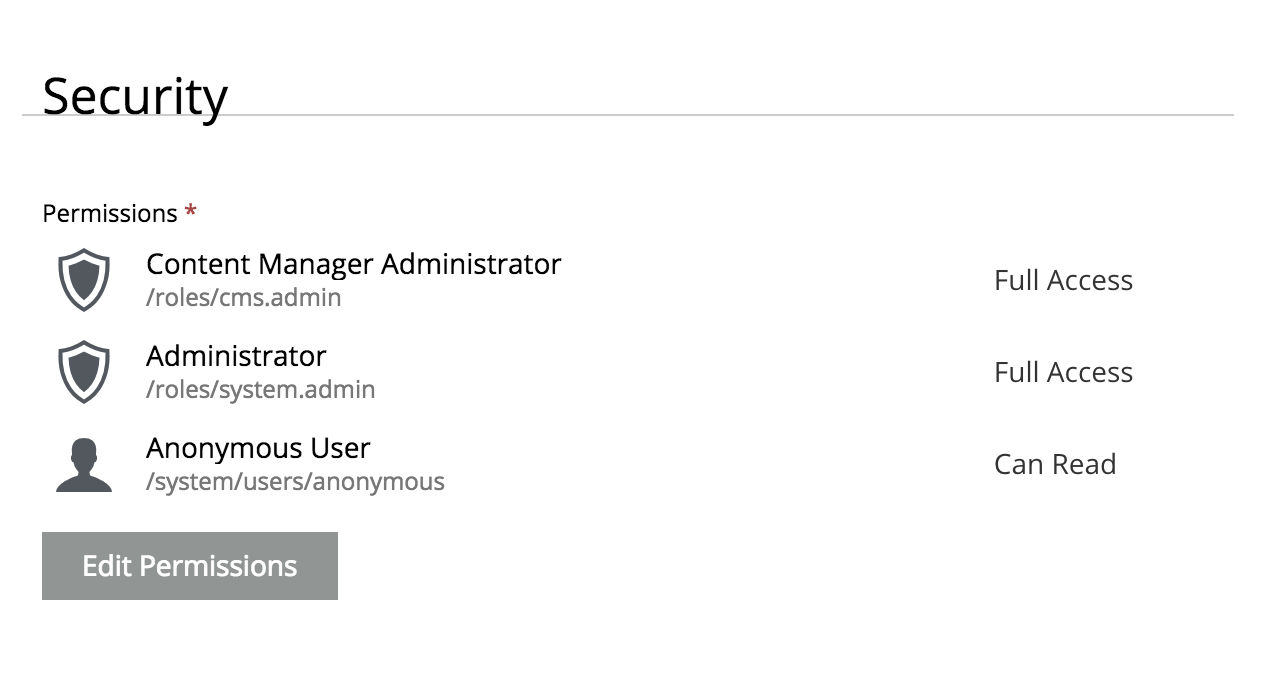Image resolution: width=1262 pixels, height=700 pixels.
Task: Click the Anonymous User silhouette icon
Action: (x=84, y=465)
